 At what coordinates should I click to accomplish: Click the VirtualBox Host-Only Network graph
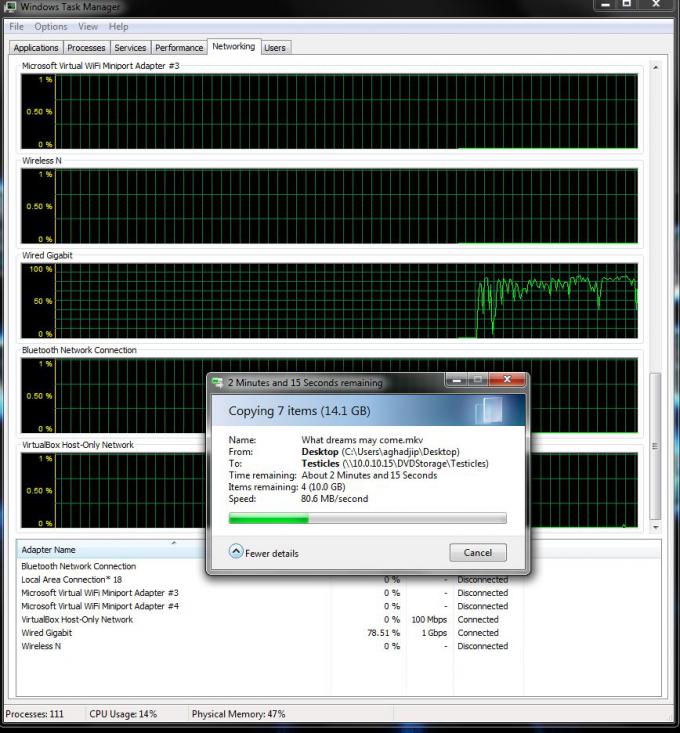tap(329, 490)
